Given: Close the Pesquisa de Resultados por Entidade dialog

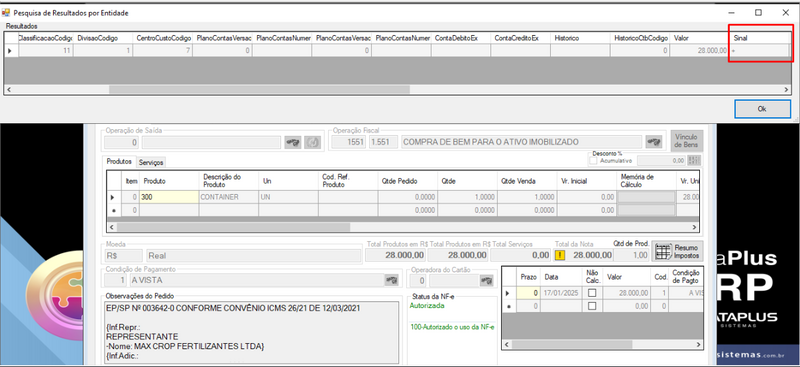Looking at the screenshot, I should point(786,13).
